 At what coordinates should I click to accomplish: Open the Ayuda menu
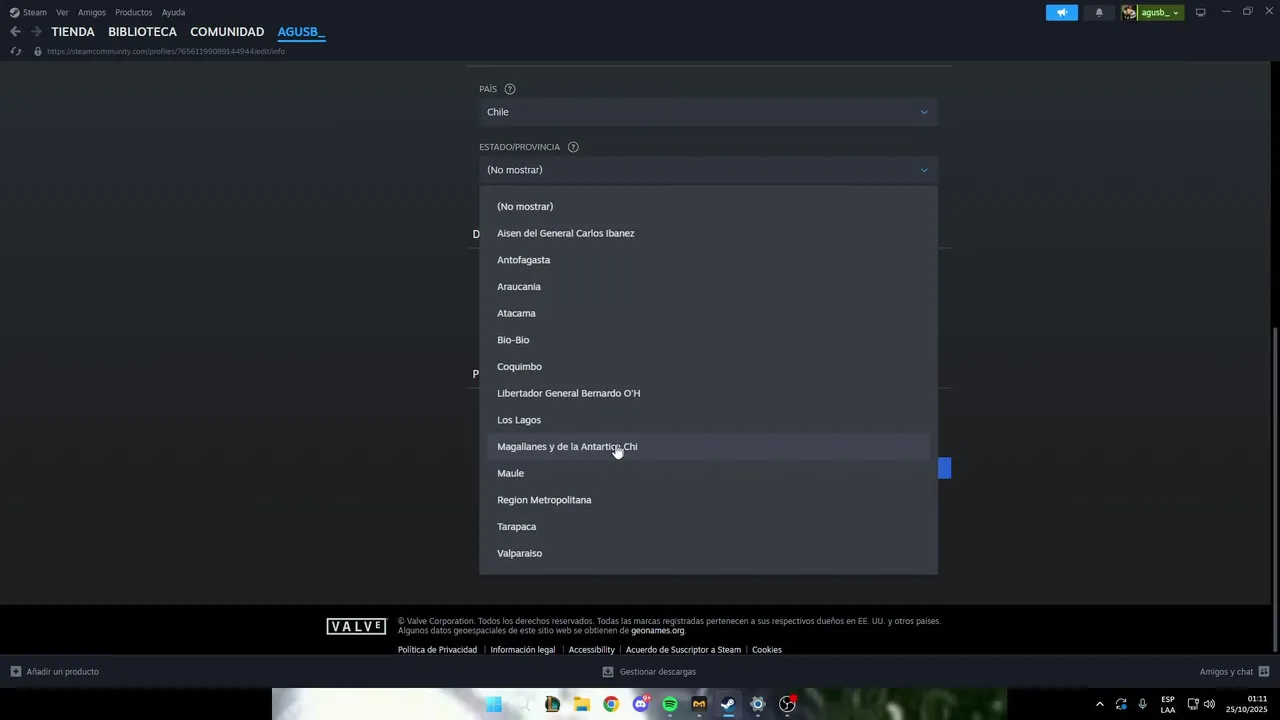tap(173, 12)
